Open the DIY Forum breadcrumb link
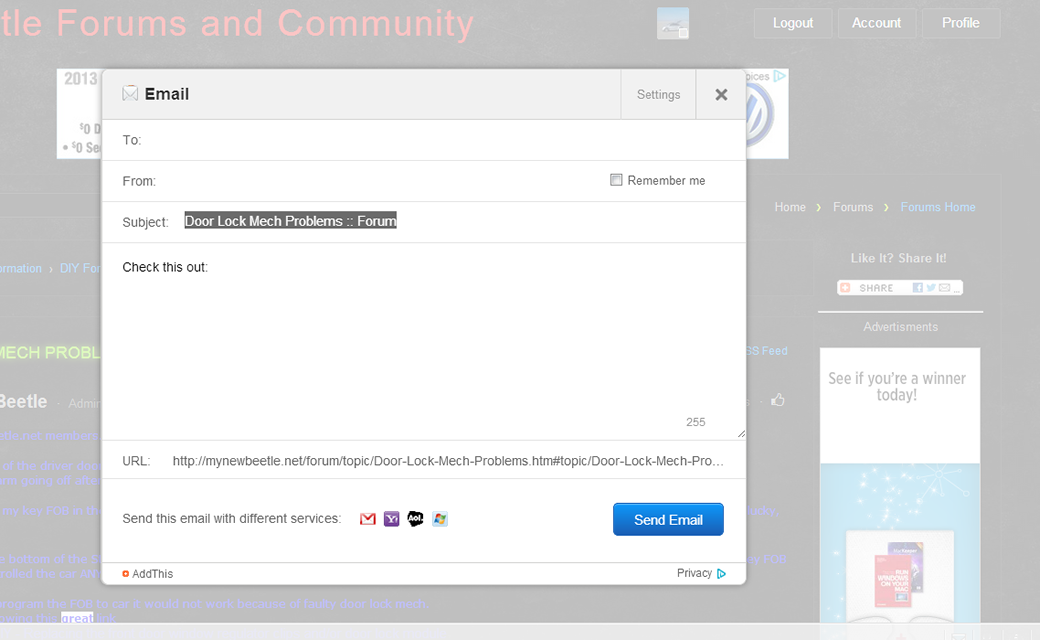The image size is (1040, 640). point(80,269)
